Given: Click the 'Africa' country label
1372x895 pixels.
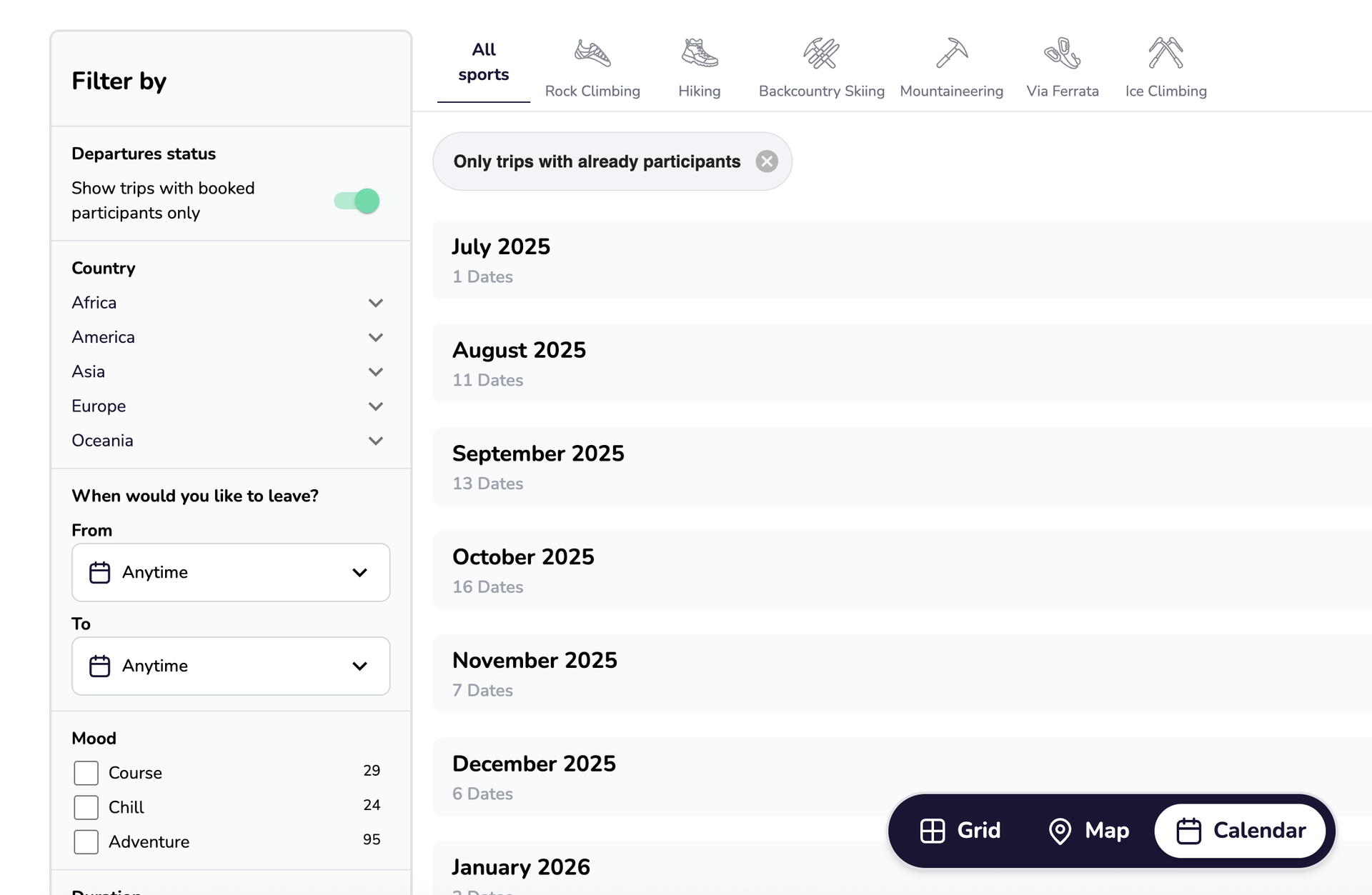Looking at the screenshot, I should [94, 303].
